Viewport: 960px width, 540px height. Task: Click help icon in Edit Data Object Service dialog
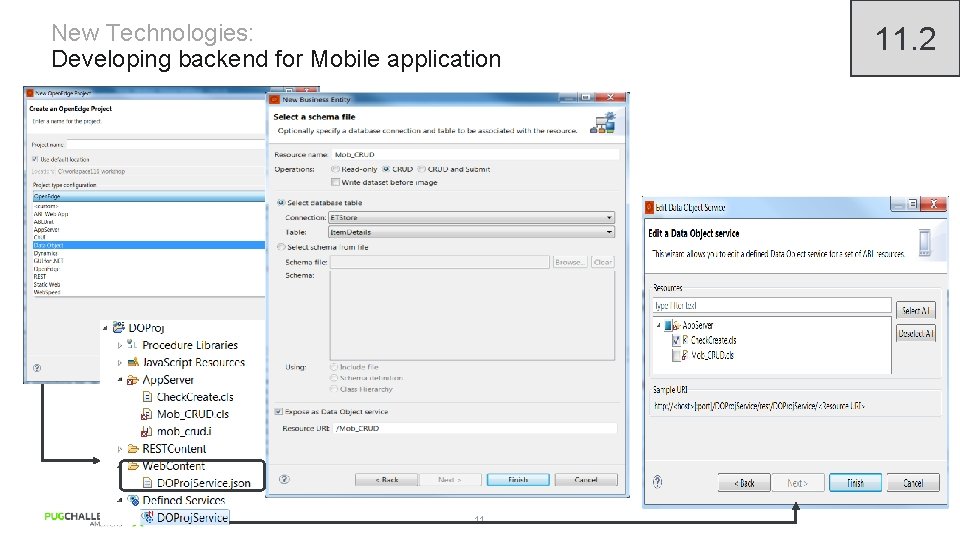tap(657, 482)
